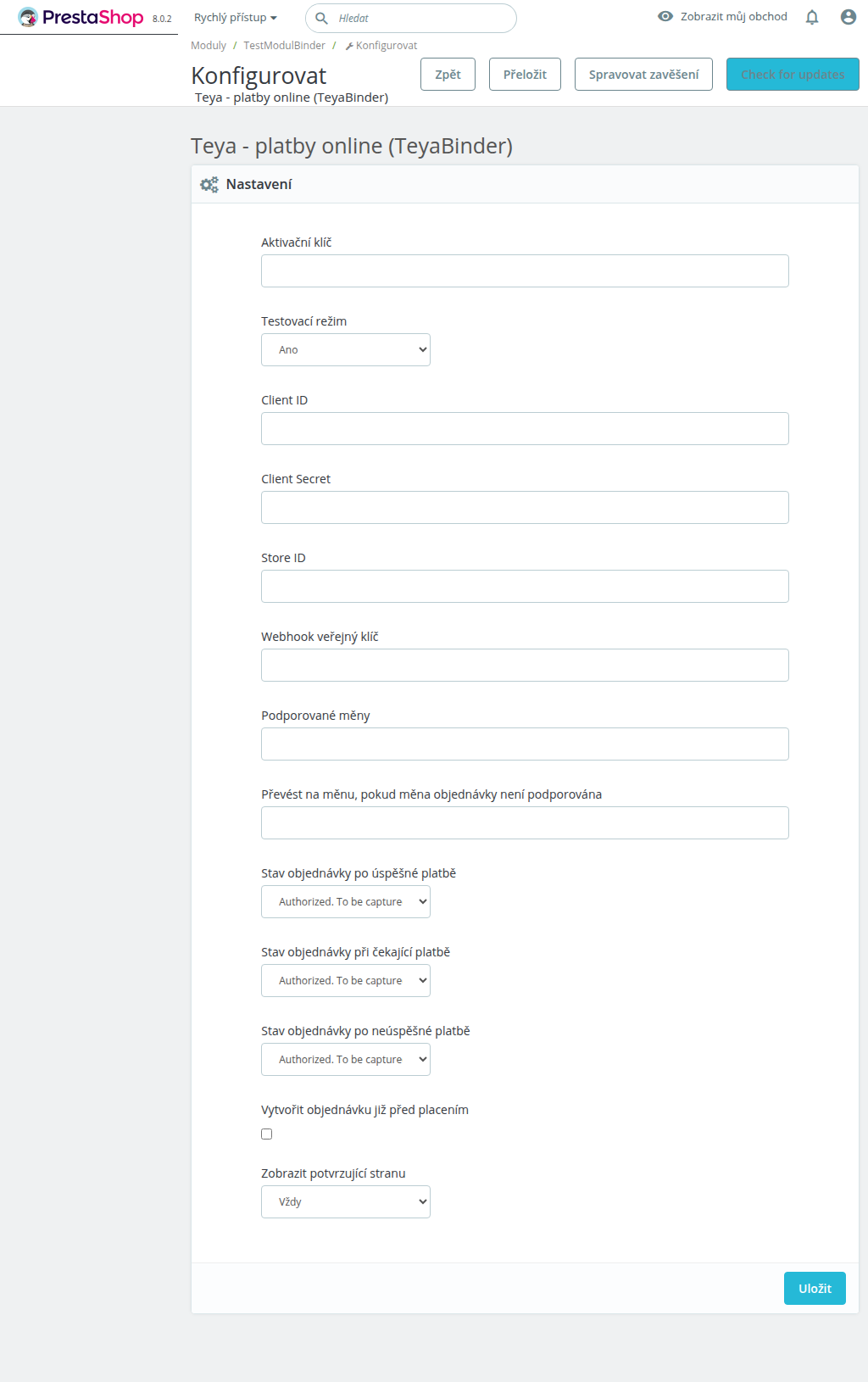
Task: Open Zobrazit potvrzující stranu dropdown
Action: [346, 1201]
